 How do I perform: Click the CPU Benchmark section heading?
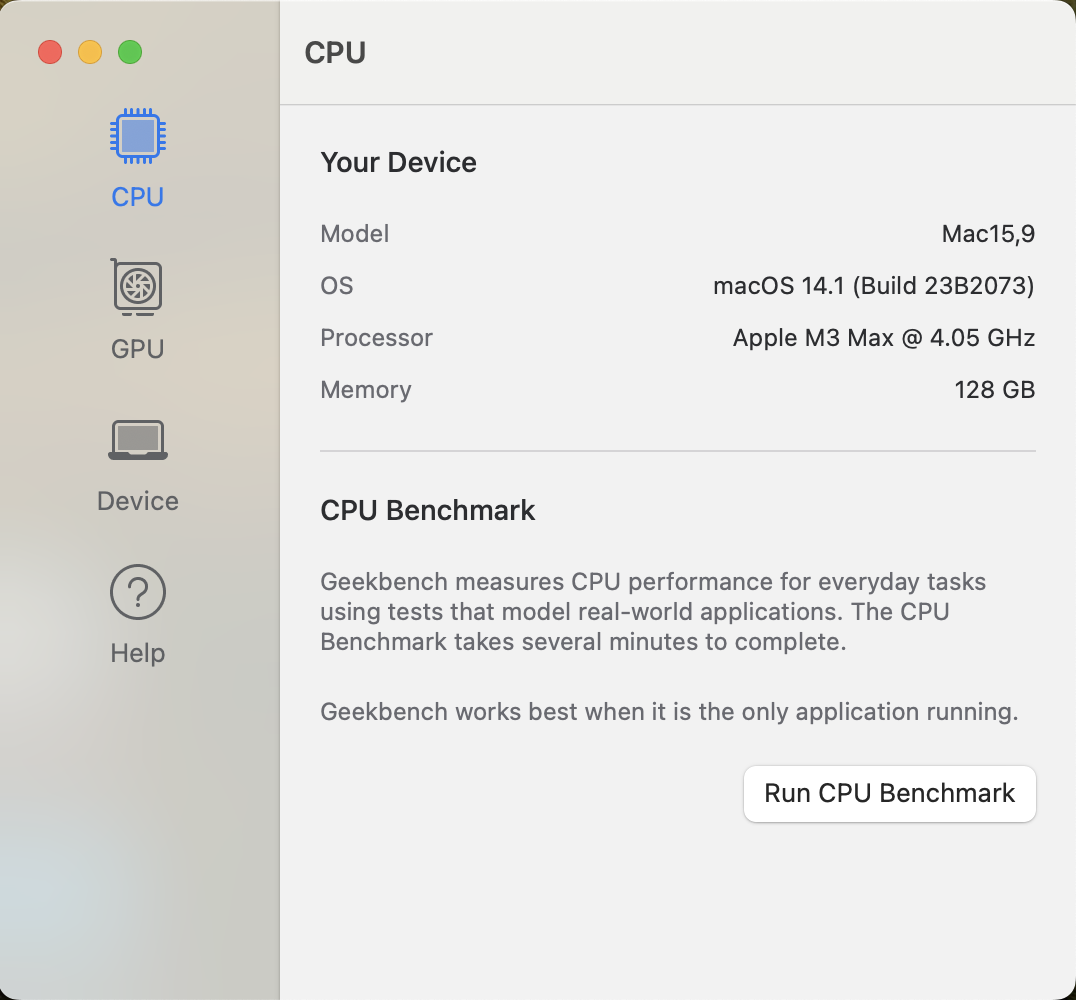[x=428, y=510]
